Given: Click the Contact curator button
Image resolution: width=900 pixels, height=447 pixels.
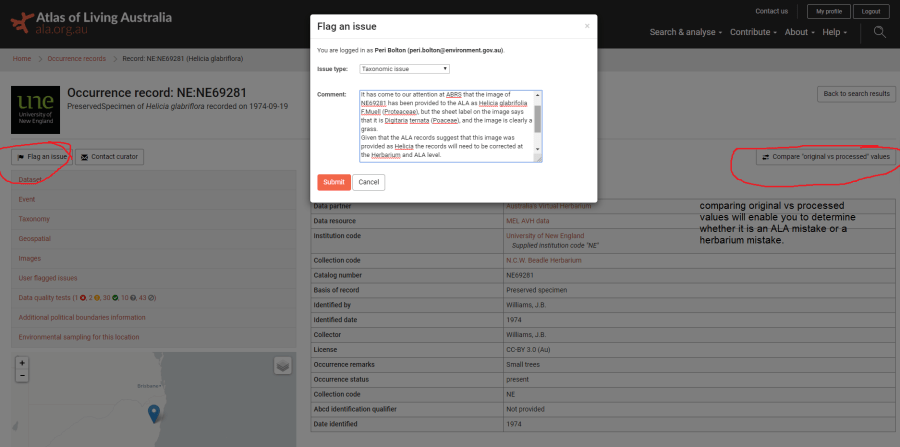Looking at the screenshot, I should tap(109, 157).
